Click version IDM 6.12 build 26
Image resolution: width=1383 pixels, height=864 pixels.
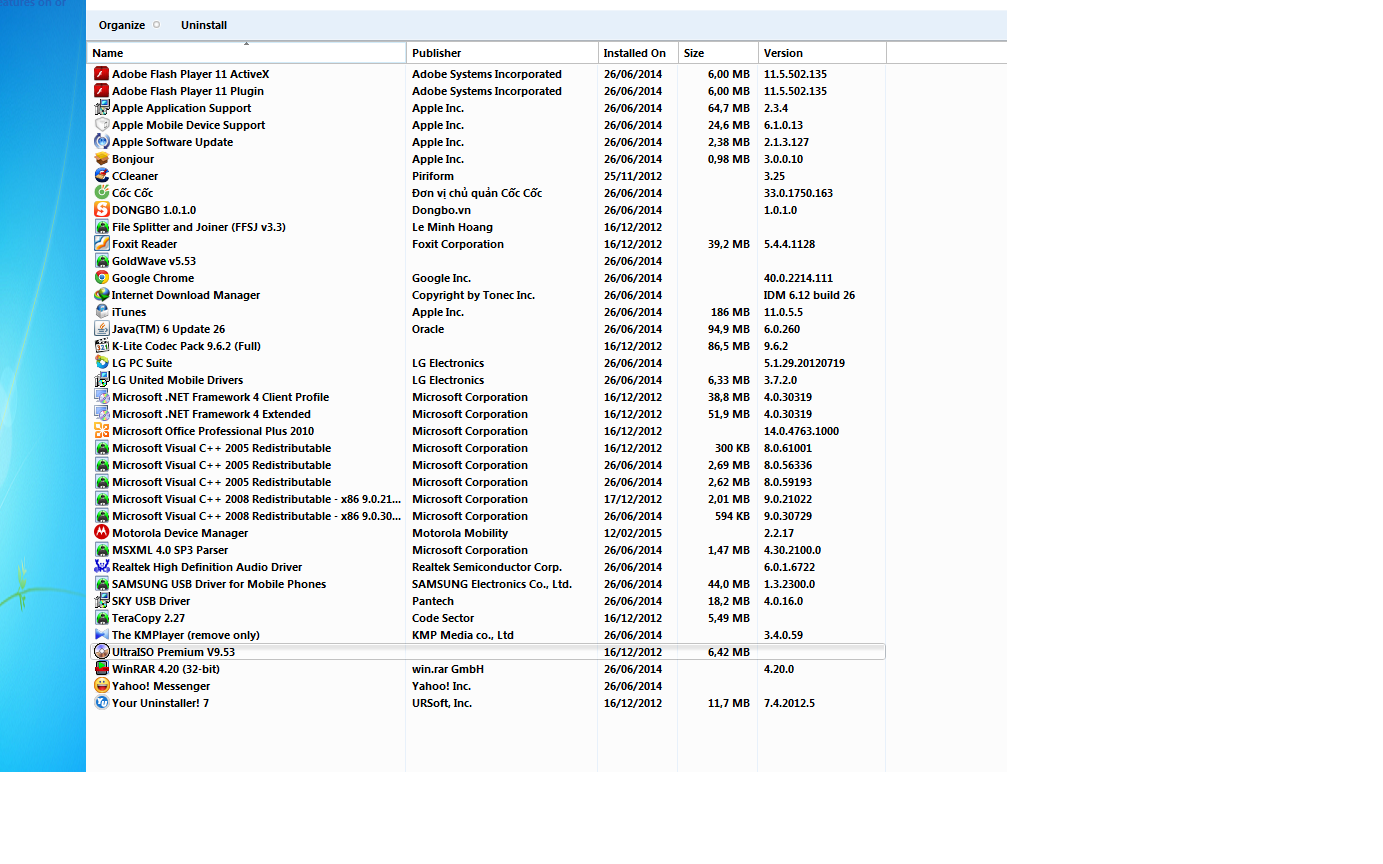pos(809,295)
